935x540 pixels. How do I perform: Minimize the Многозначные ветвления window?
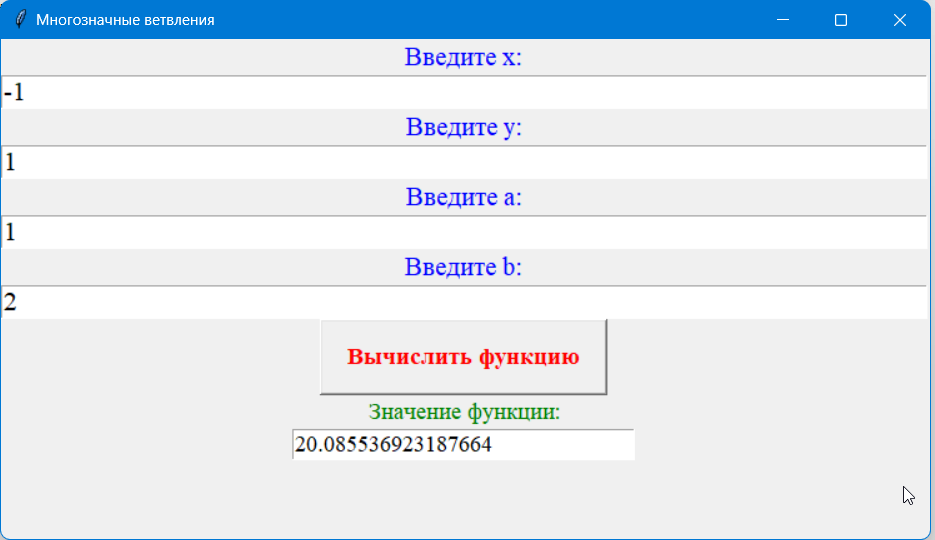pyautogui.click(x=783, y=20)
